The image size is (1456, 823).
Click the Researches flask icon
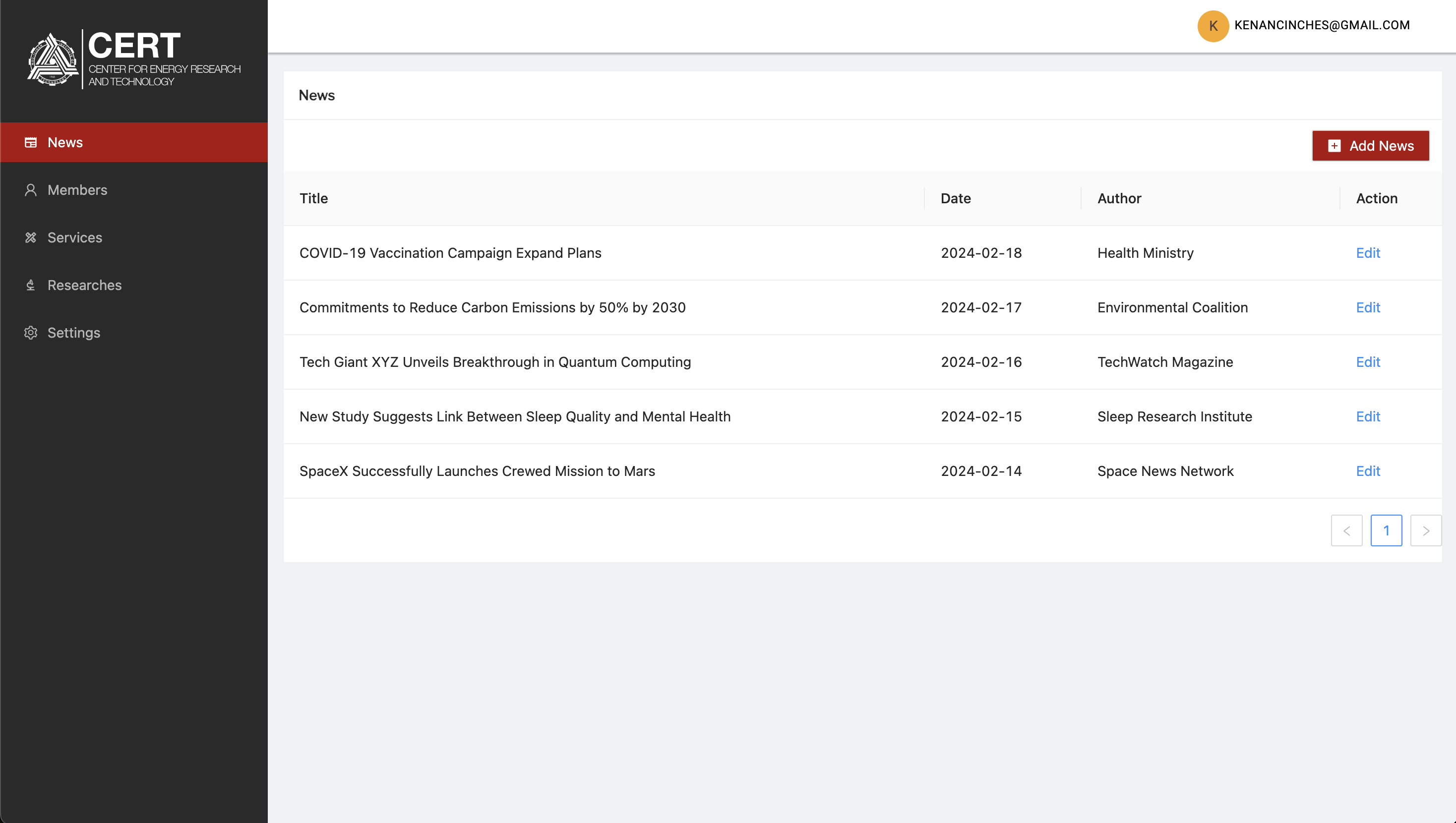click(x=31, y=285)
